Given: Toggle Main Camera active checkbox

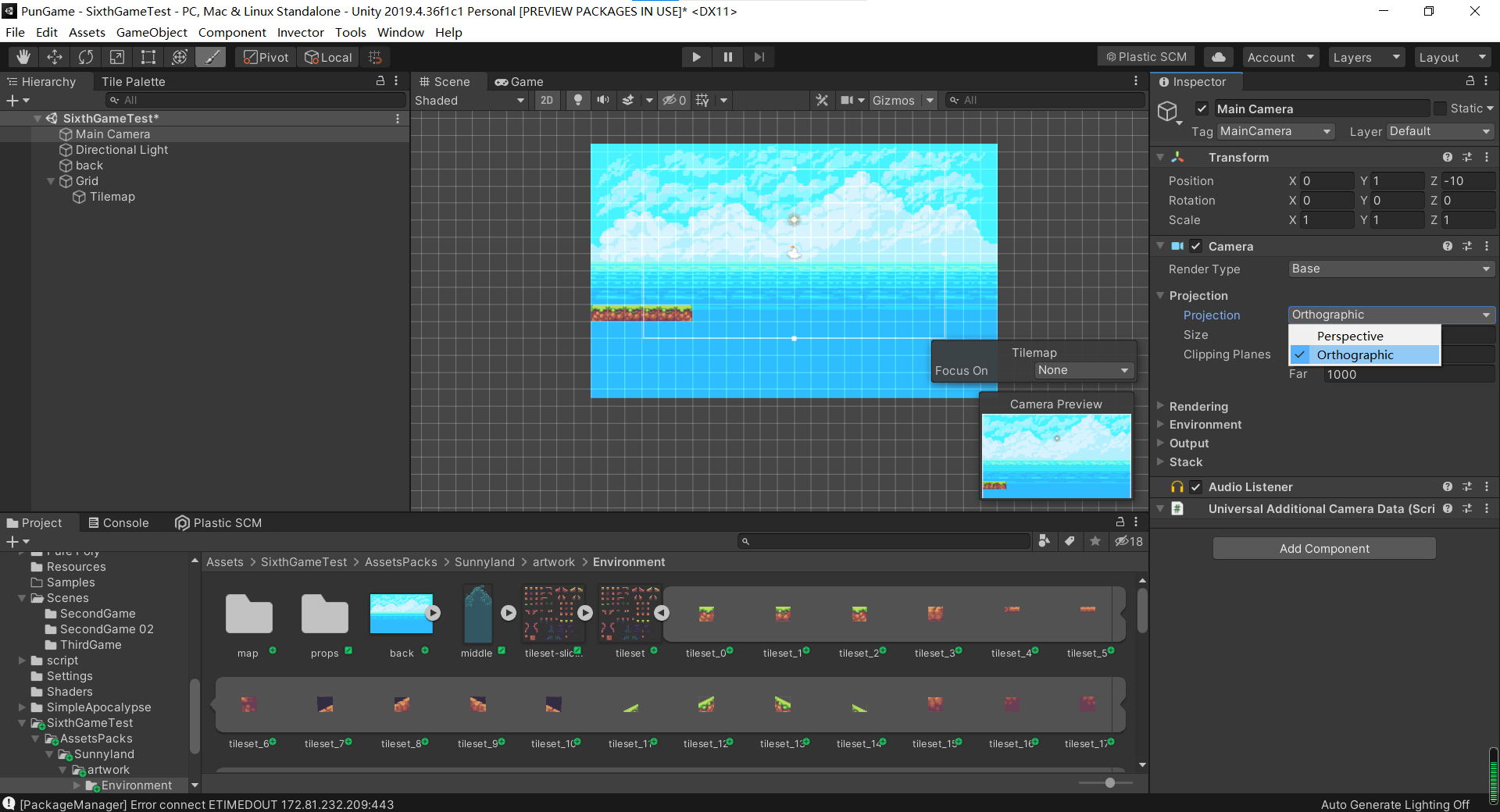Looking at the screenshot, I should coord(1202,109).
